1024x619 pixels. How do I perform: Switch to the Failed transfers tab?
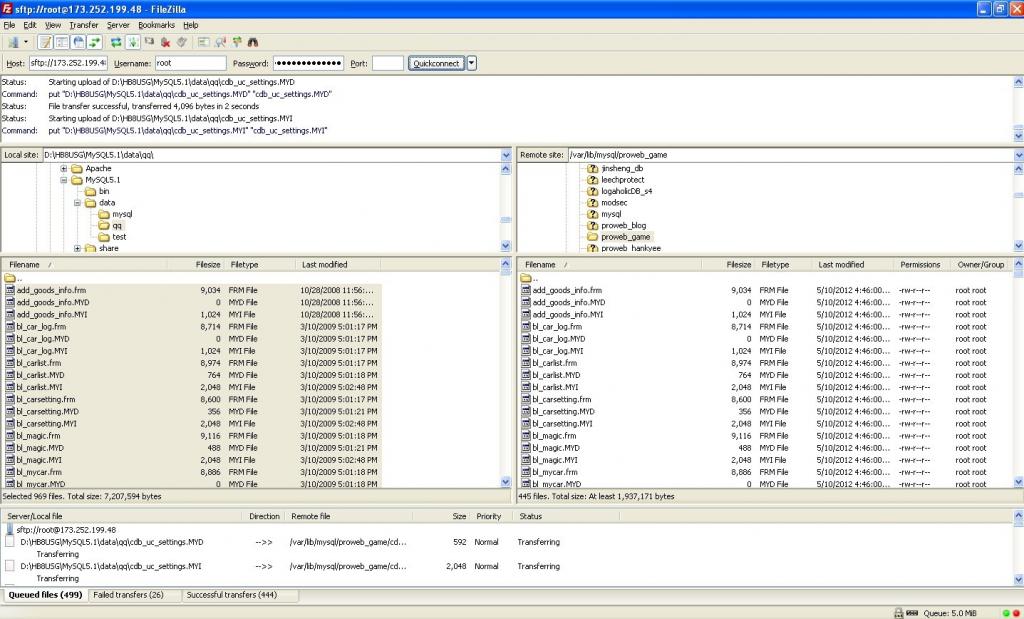pyautogui.click(x=128, y=595)
